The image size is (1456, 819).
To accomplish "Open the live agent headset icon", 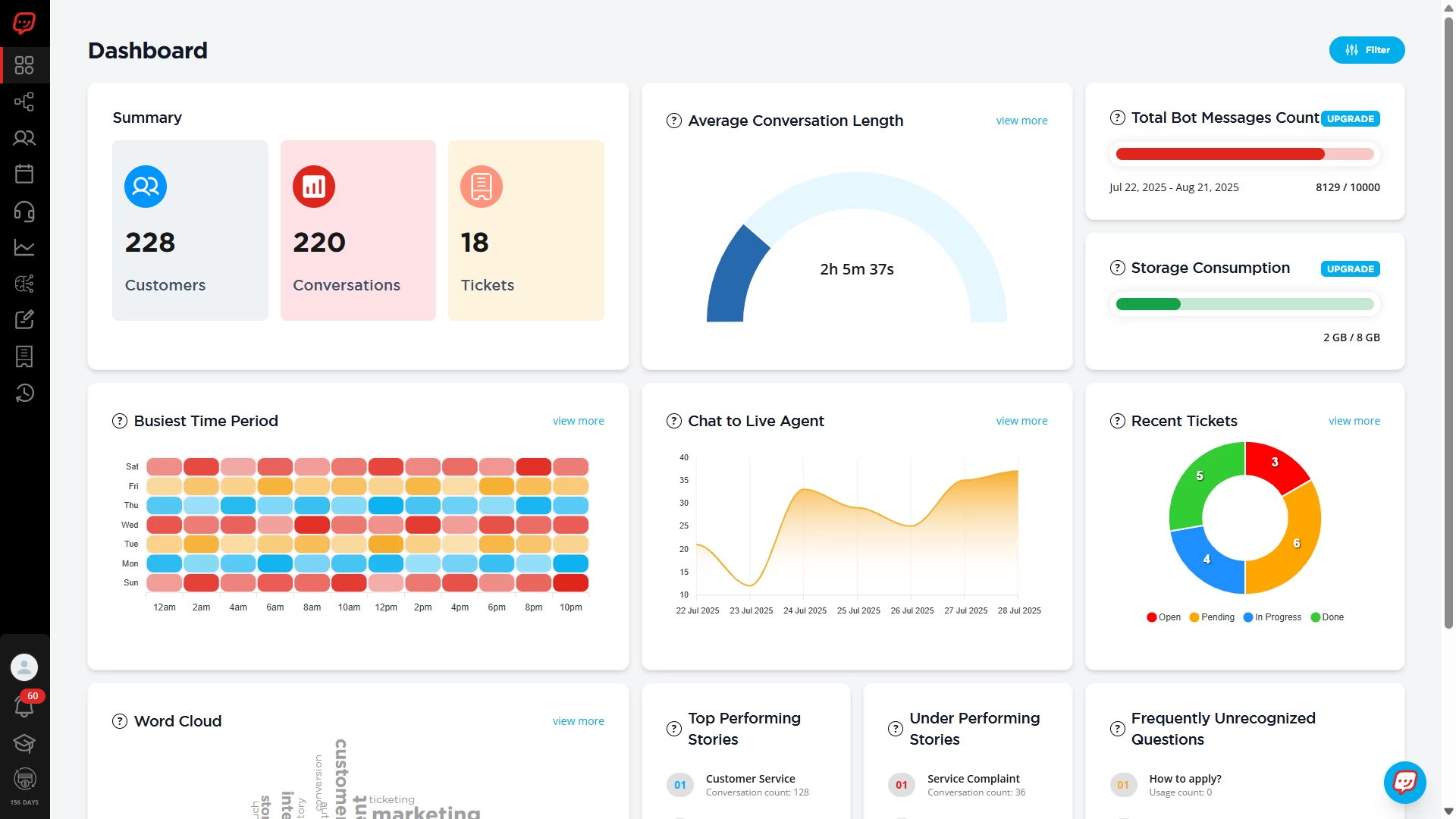I will click(24, 211).
